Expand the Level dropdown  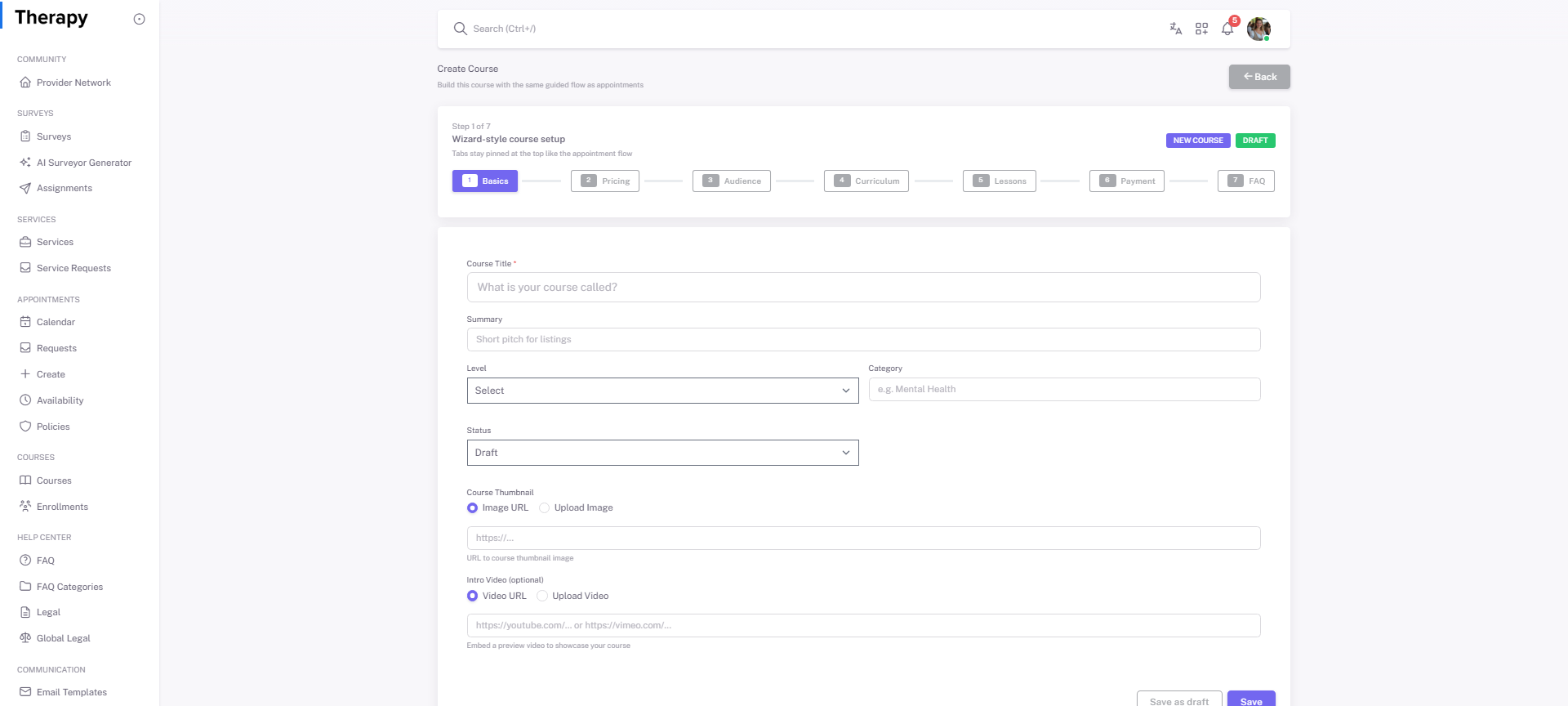click(x=662, y=391)
